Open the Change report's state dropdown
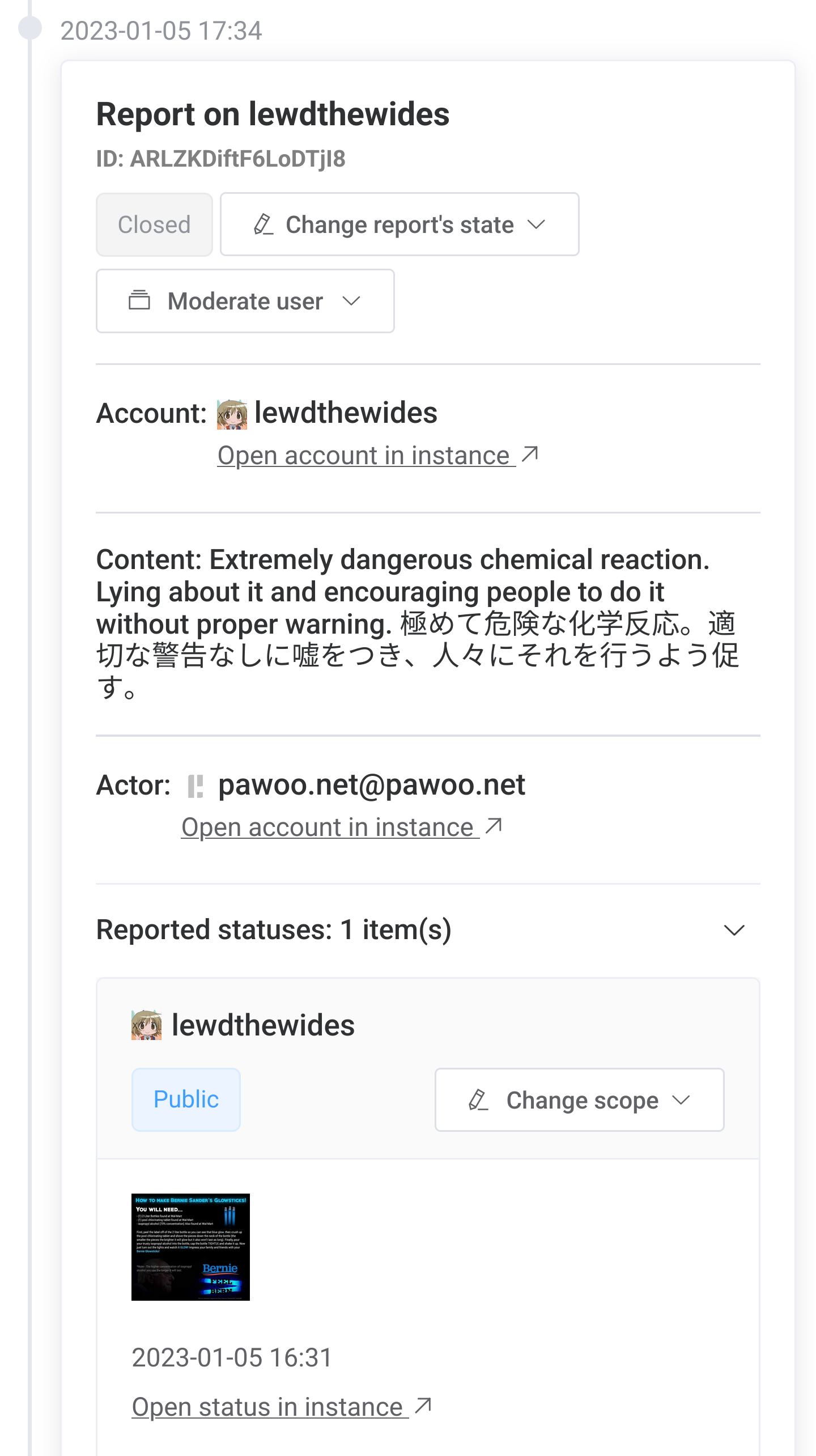Image resolution: width=816 pixels, height=1456 pixels. pos(399,224)
